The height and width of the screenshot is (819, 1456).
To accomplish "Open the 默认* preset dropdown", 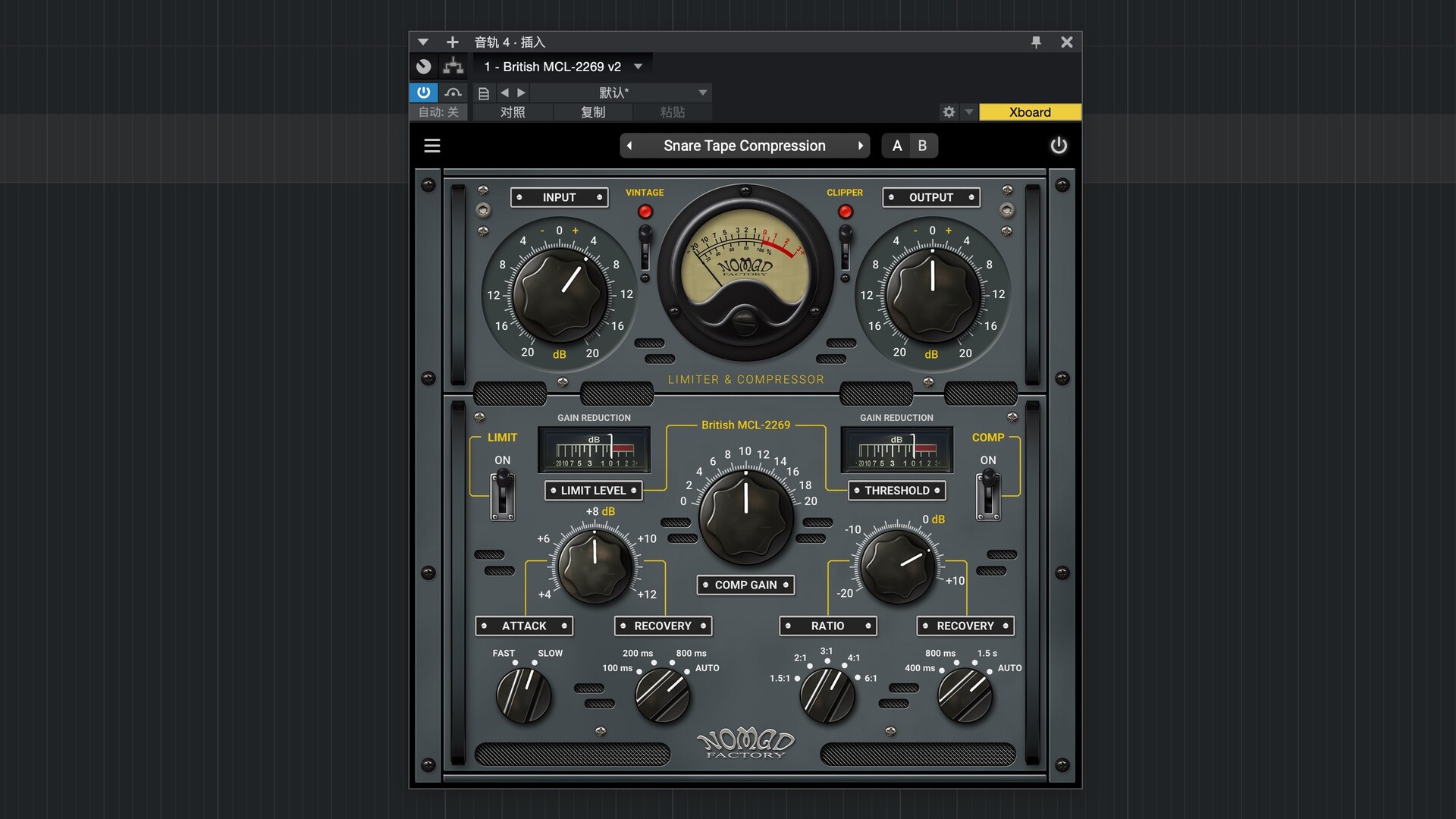I will tap(621, 93).
